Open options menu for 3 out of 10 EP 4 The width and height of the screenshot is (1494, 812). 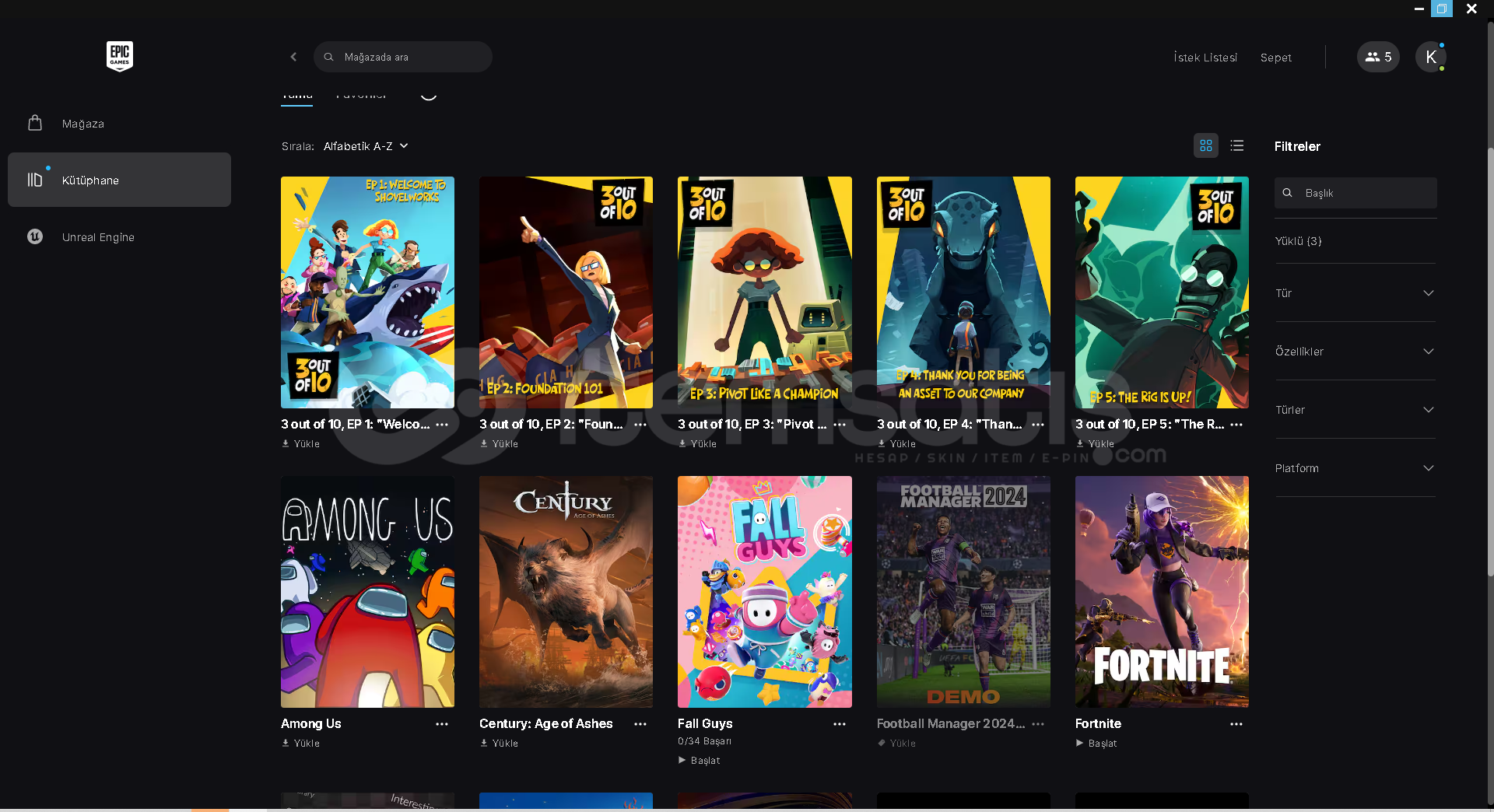pyautogui.click(x=1038, y=425)
